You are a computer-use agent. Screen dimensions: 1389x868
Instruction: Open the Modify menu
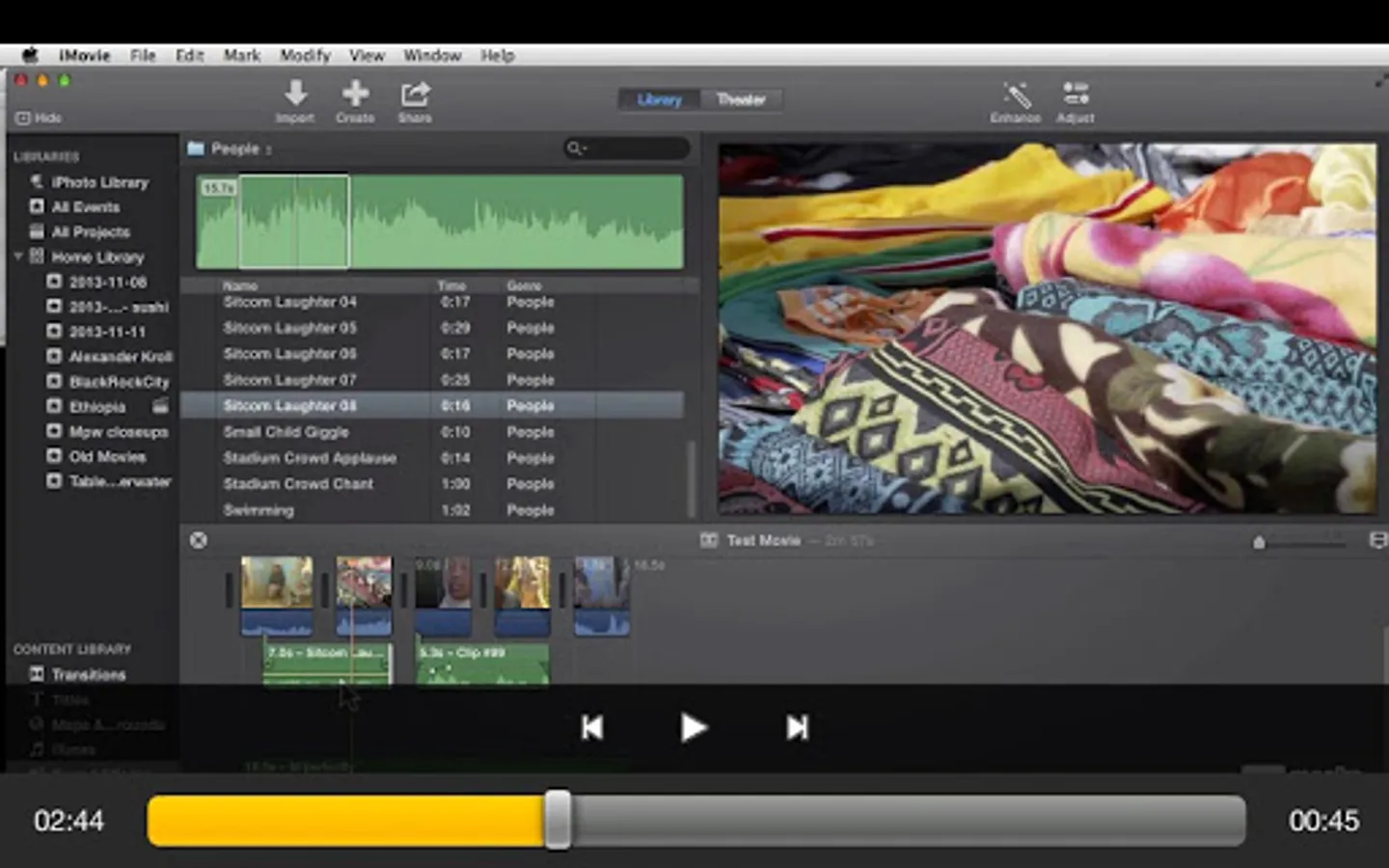305,55
